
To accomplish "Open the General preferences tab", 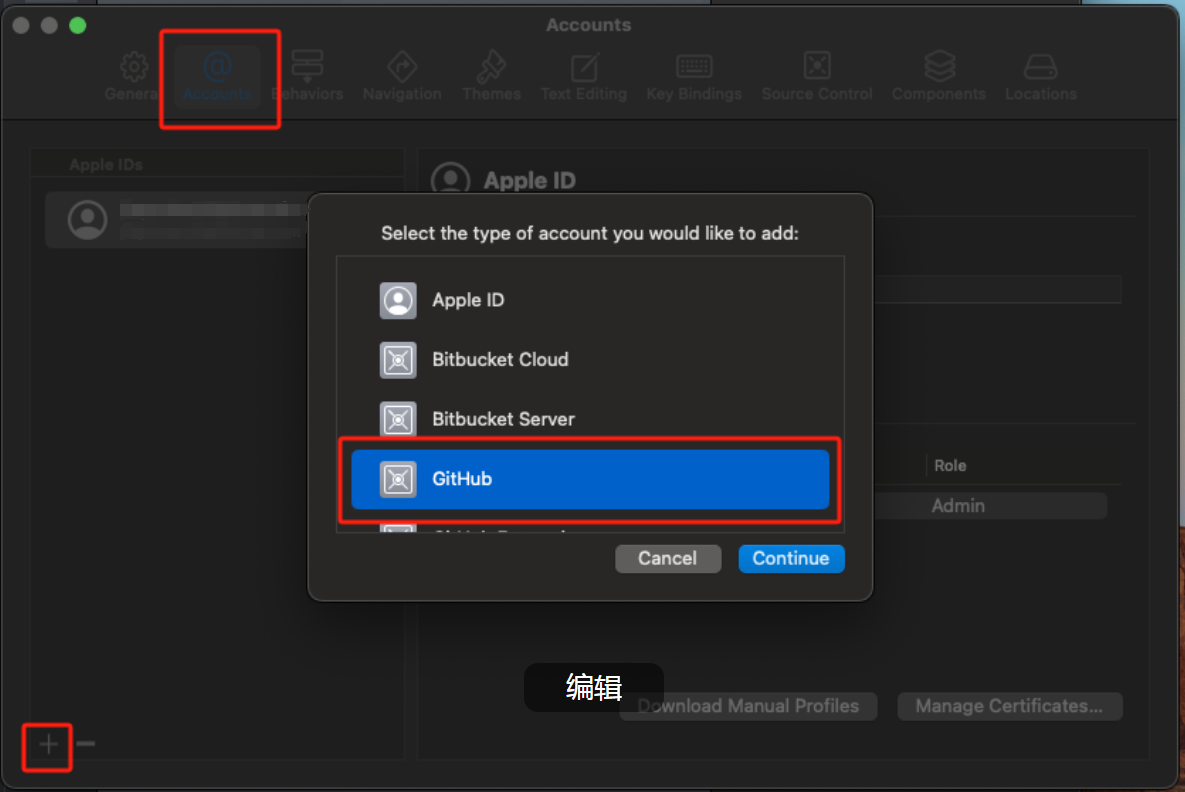I will point(133,76).
